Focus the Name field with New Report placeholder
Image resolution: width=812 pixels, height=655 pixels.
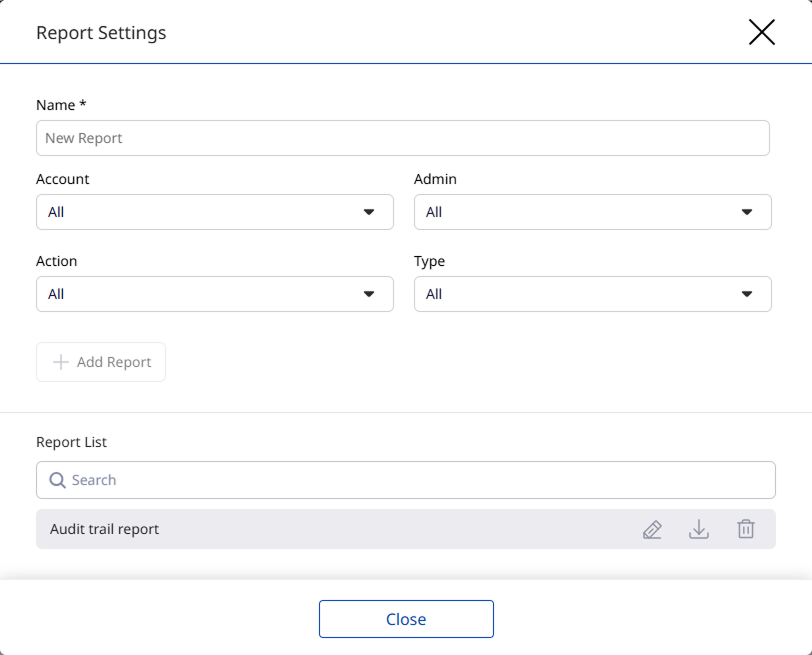(402, 138)
